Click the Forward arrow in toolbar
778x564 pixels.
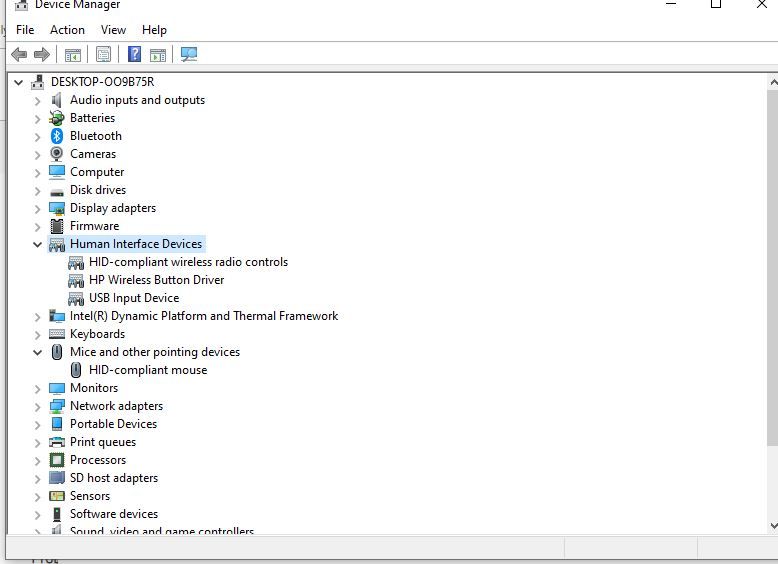pyautogui.click(x=42, y=54)
